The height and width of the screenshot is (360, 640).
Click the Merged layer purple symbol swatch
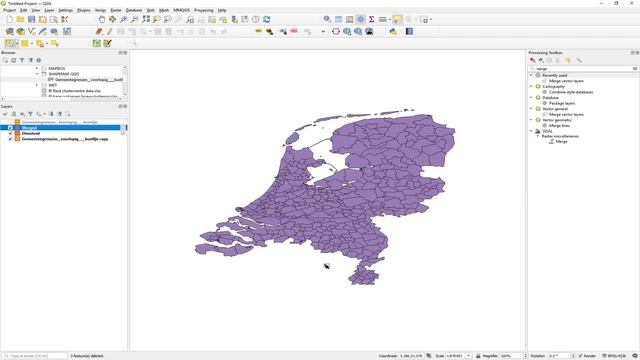(18, 128)
